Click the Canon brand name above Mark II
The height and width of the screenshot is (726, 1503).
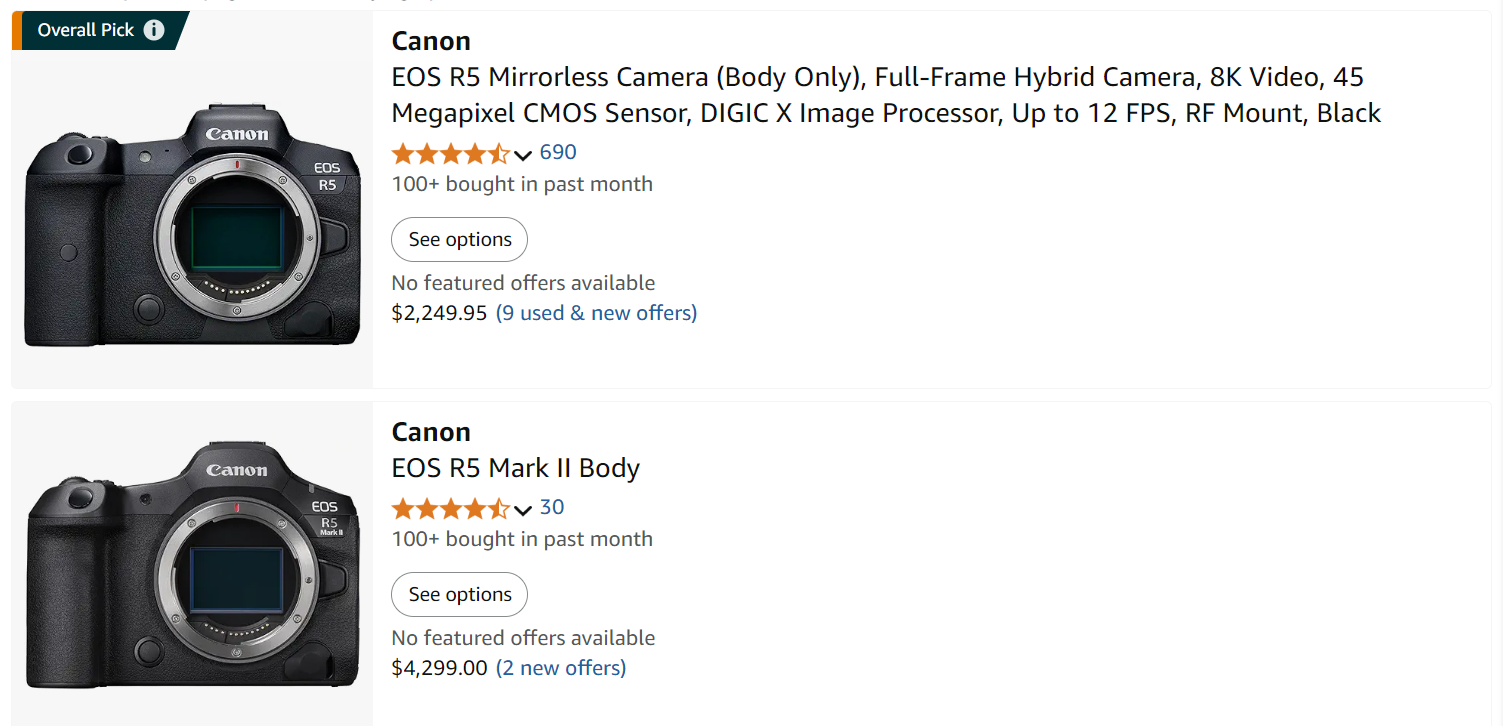431,432
